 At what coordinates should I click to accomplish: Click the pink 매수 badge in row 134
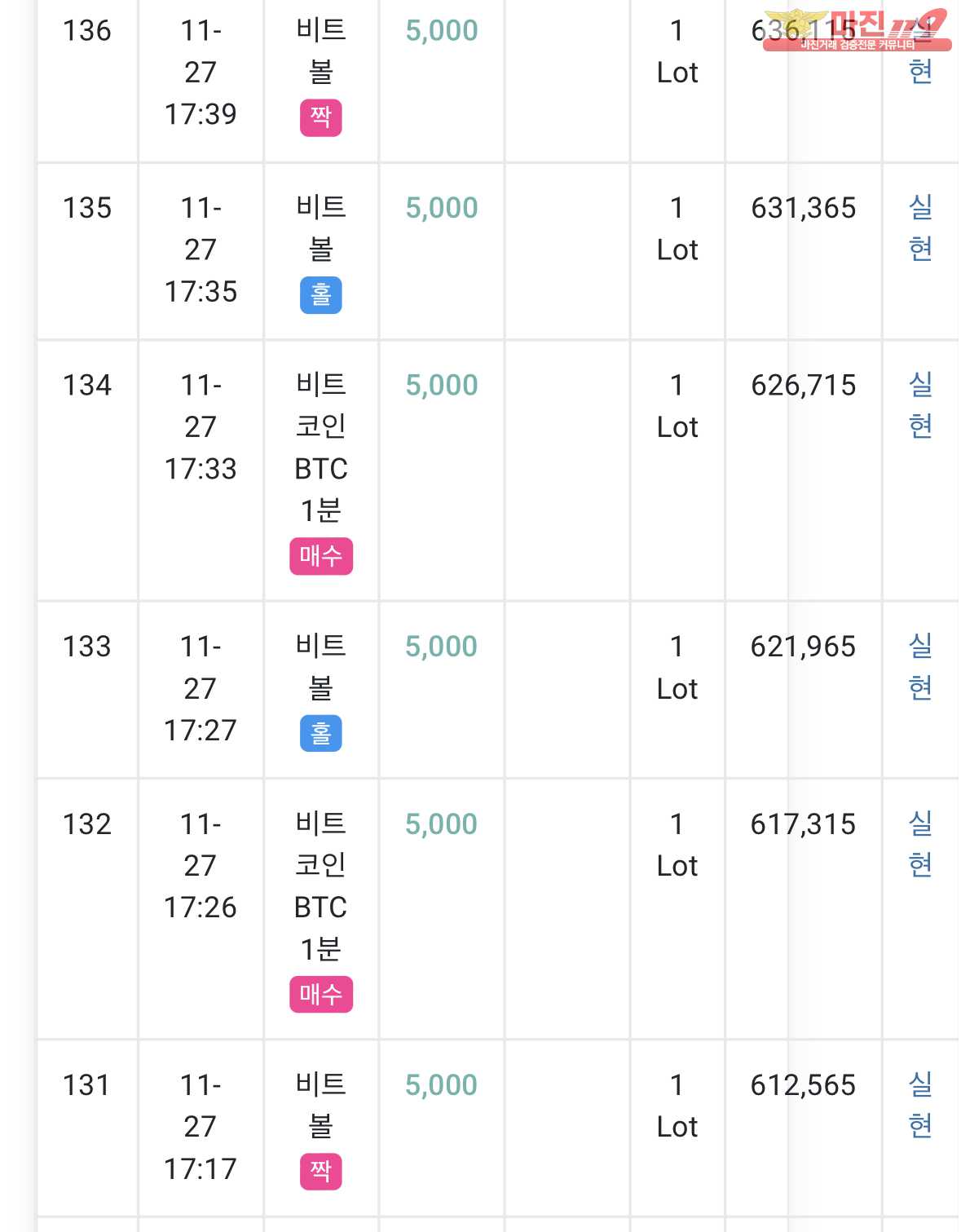[321, 556]
